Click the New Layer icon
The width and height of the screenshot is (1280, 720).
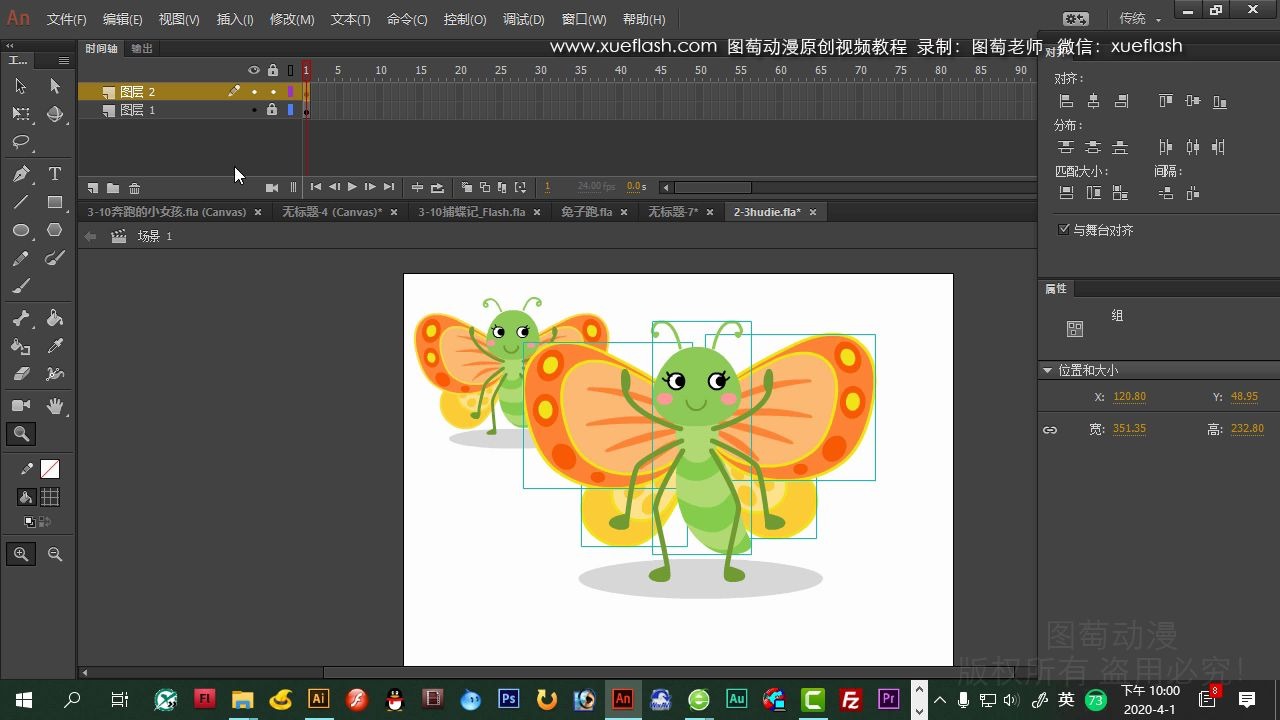[92, 188]
